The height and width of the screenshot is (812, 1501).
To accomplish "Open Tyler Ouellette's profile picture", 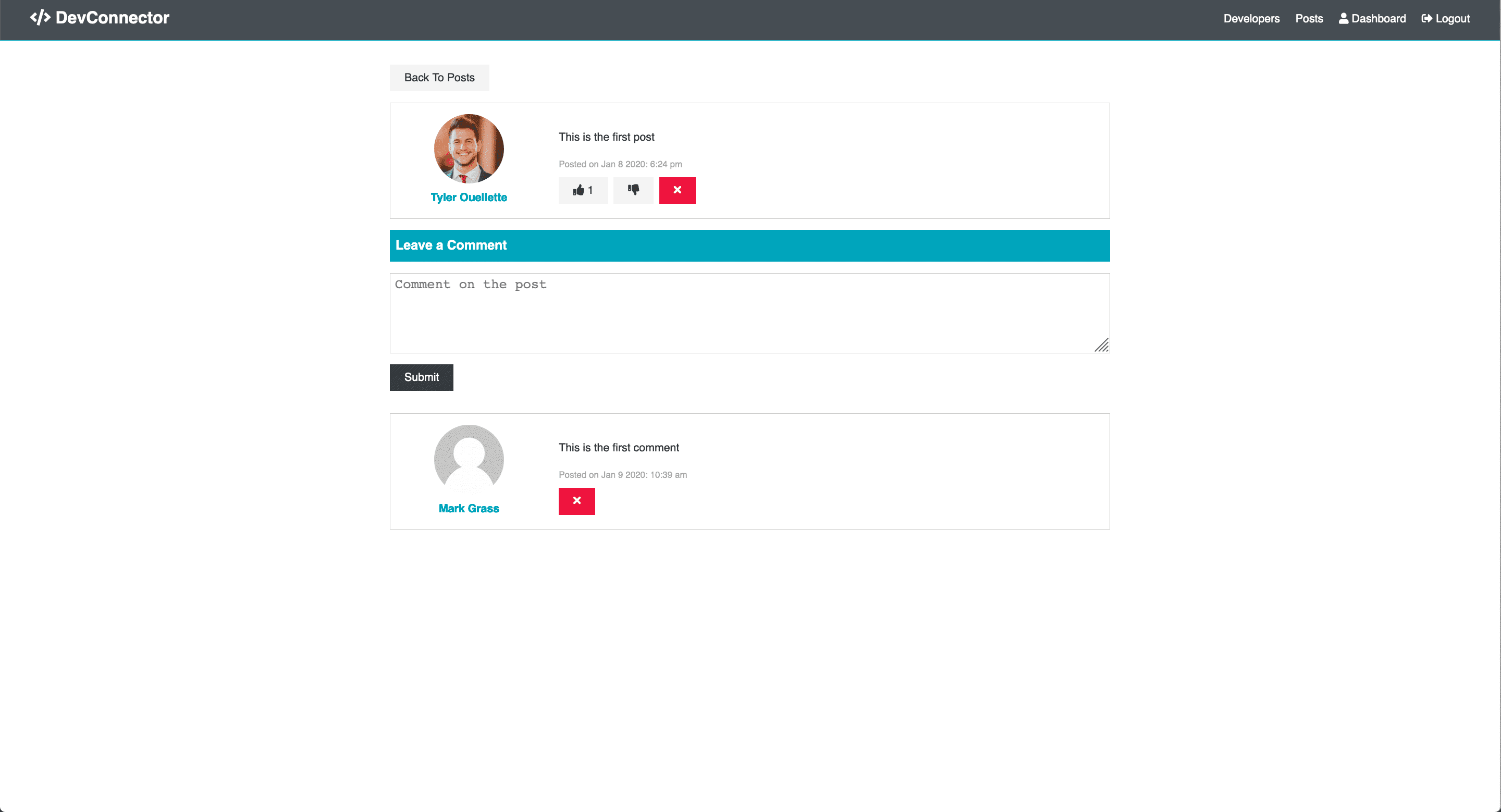I will click(469, 149).
